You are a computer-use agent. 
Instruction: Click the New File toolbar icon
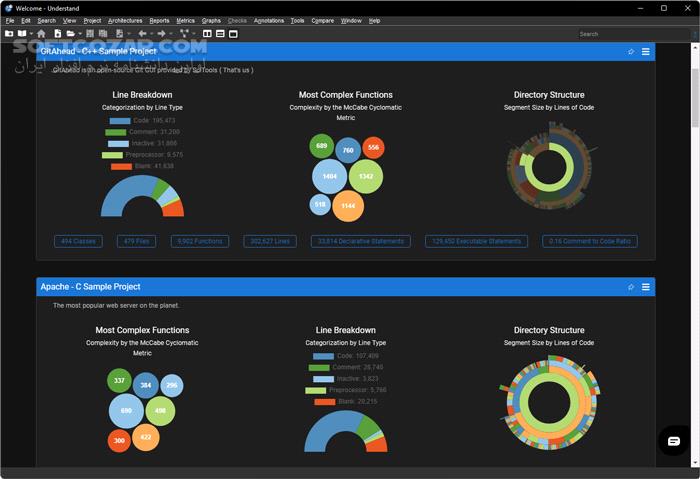(x=61, y=33)
